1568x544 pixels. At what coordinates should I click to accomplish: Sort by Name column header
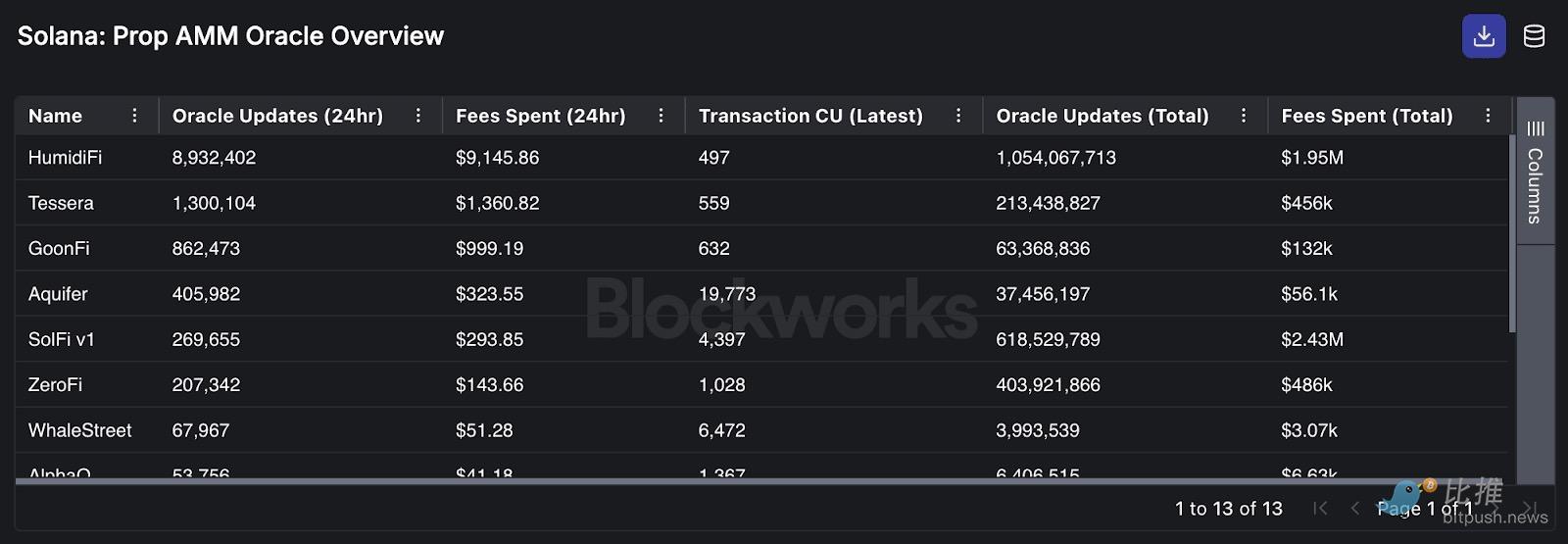pyautogui.click(x=56, y=116)
